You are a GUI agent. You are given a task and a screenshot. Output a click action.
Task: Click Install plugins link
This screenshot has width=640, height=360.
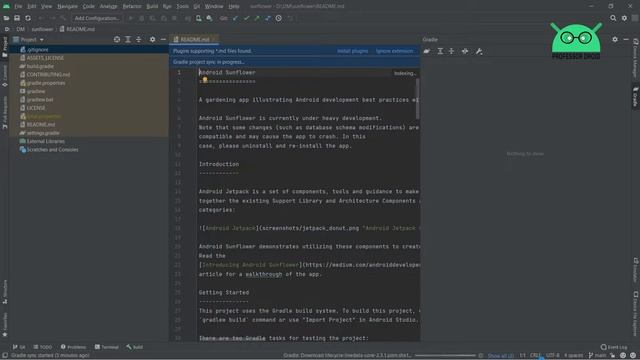click(353, 51)
